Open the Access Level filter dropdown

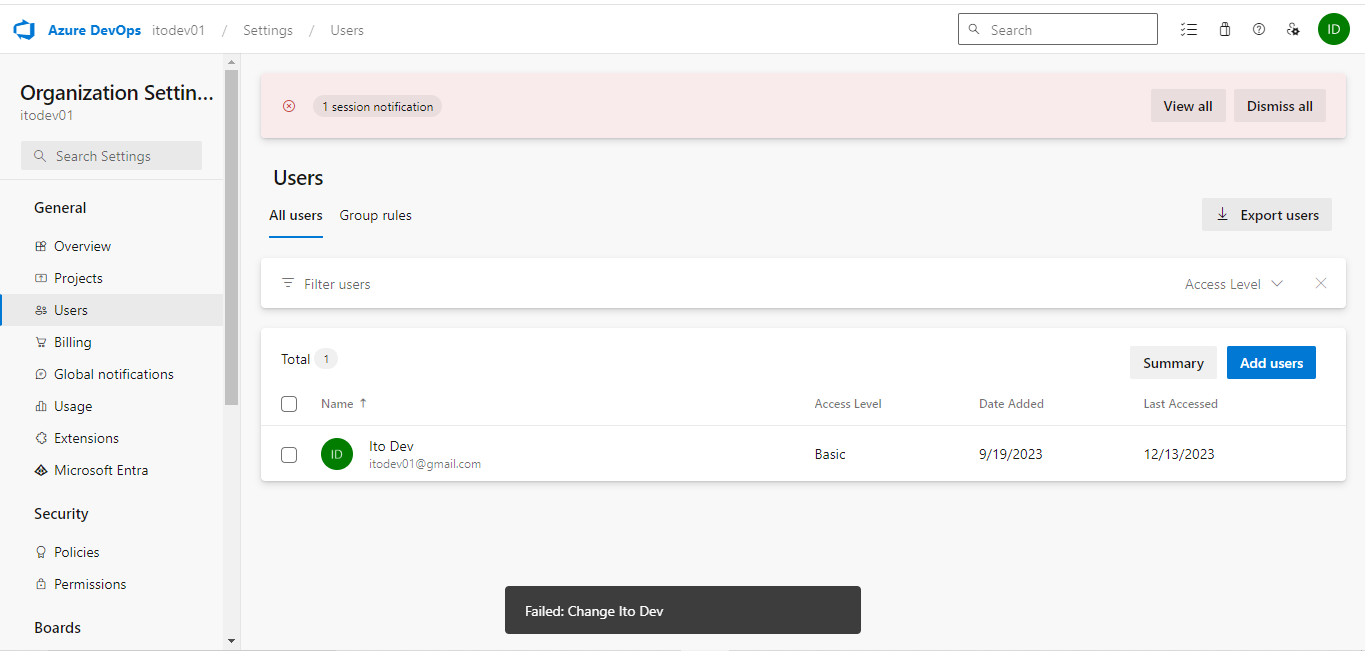click(x=1234, y=284)
